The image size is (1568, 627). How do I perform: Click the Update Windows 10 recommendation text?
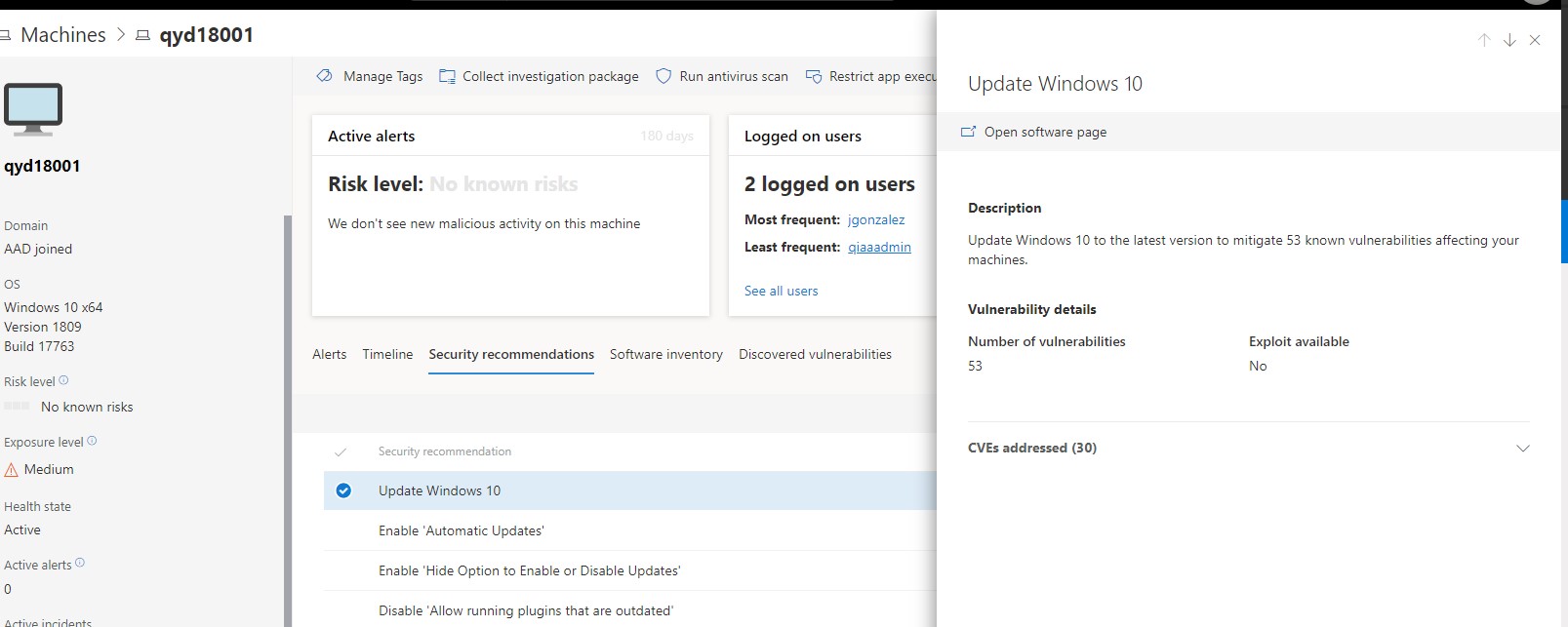[x=439, y=490]
